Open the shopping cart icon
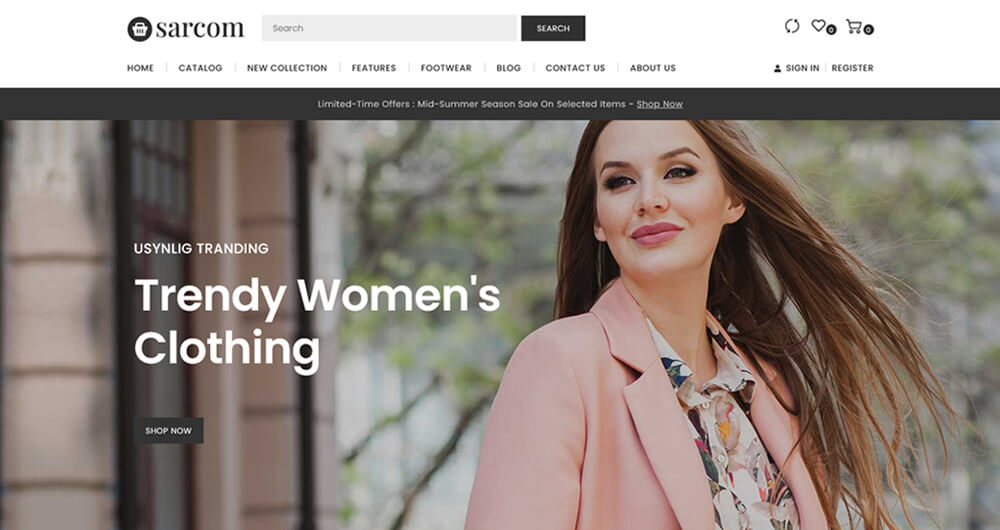1000x530 pixels. pyautogui.click(x=853, y=27)
